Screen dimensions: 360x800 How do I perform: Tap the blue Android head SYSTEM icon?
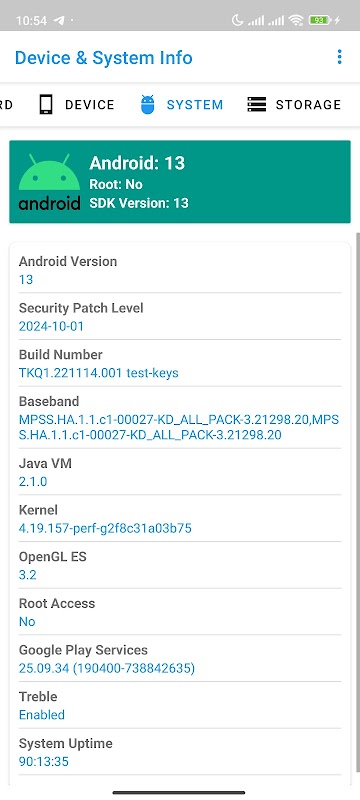coord(147,105)
